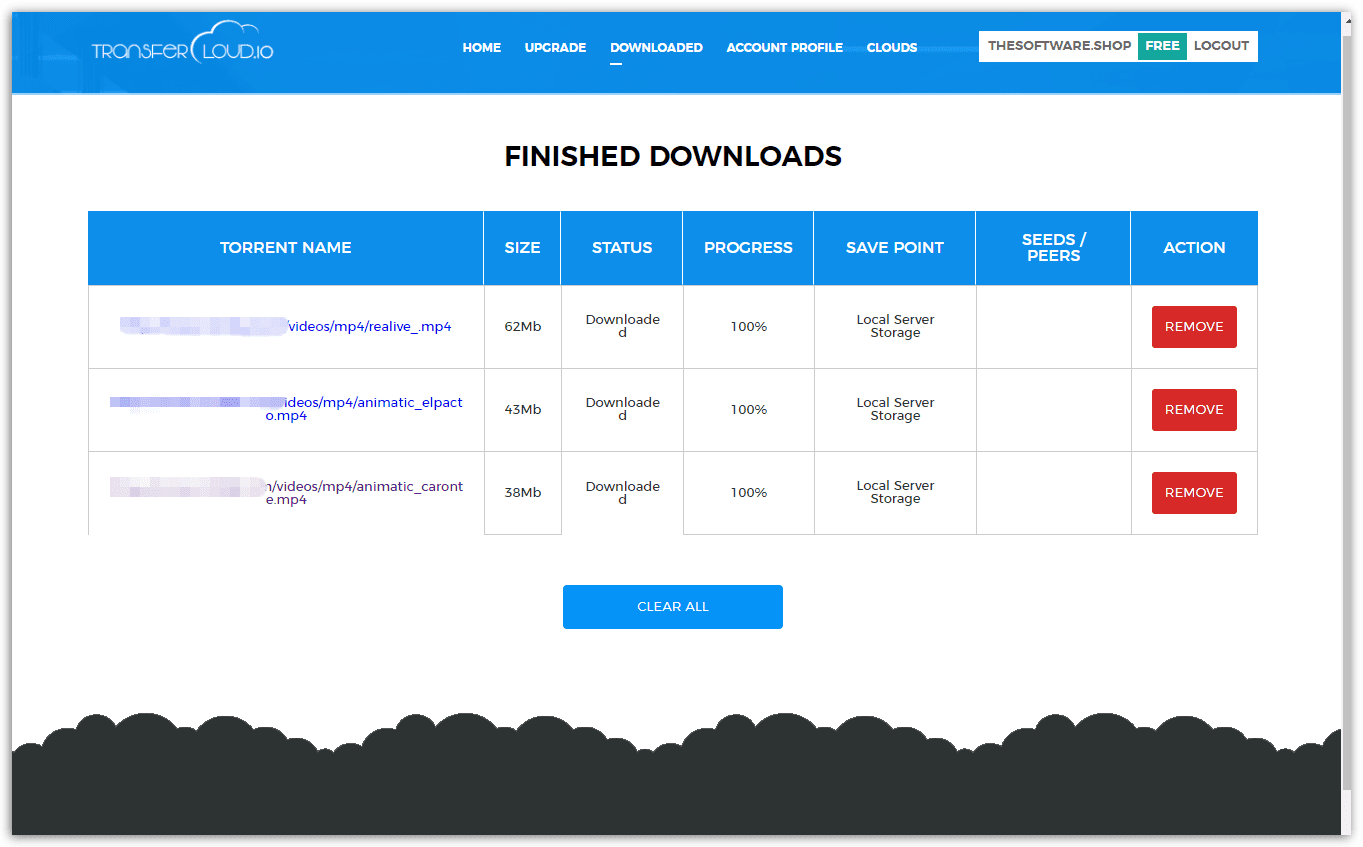Click the 62Mb size cell

point(523,327)
